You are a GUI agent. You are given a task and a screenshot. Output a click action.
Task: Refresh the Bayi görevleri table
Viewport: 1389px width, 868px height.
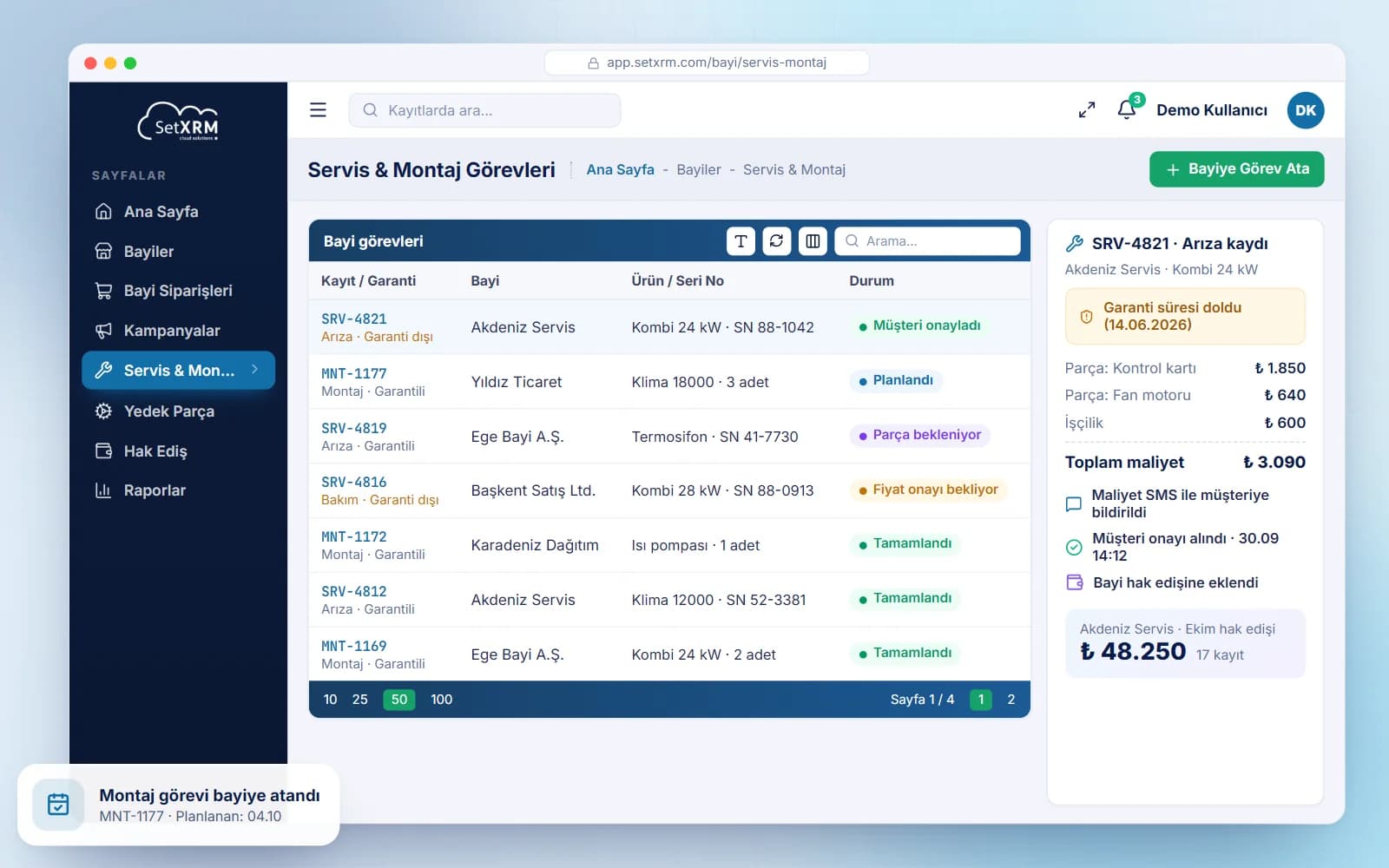coord(777,241)
